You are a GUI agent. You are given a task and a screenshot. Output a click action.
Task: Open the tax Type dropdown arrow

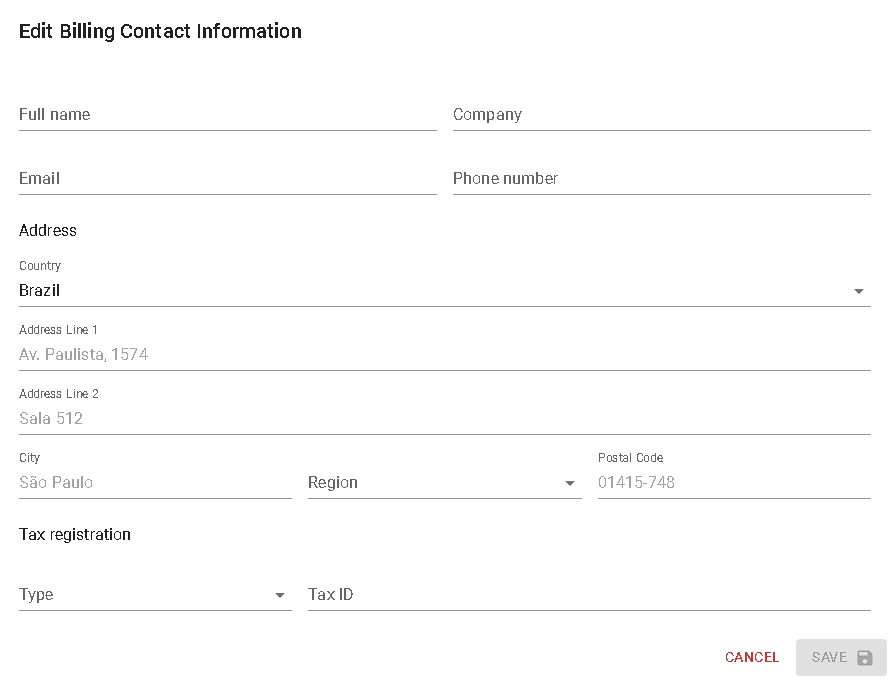tap(280, 595)
